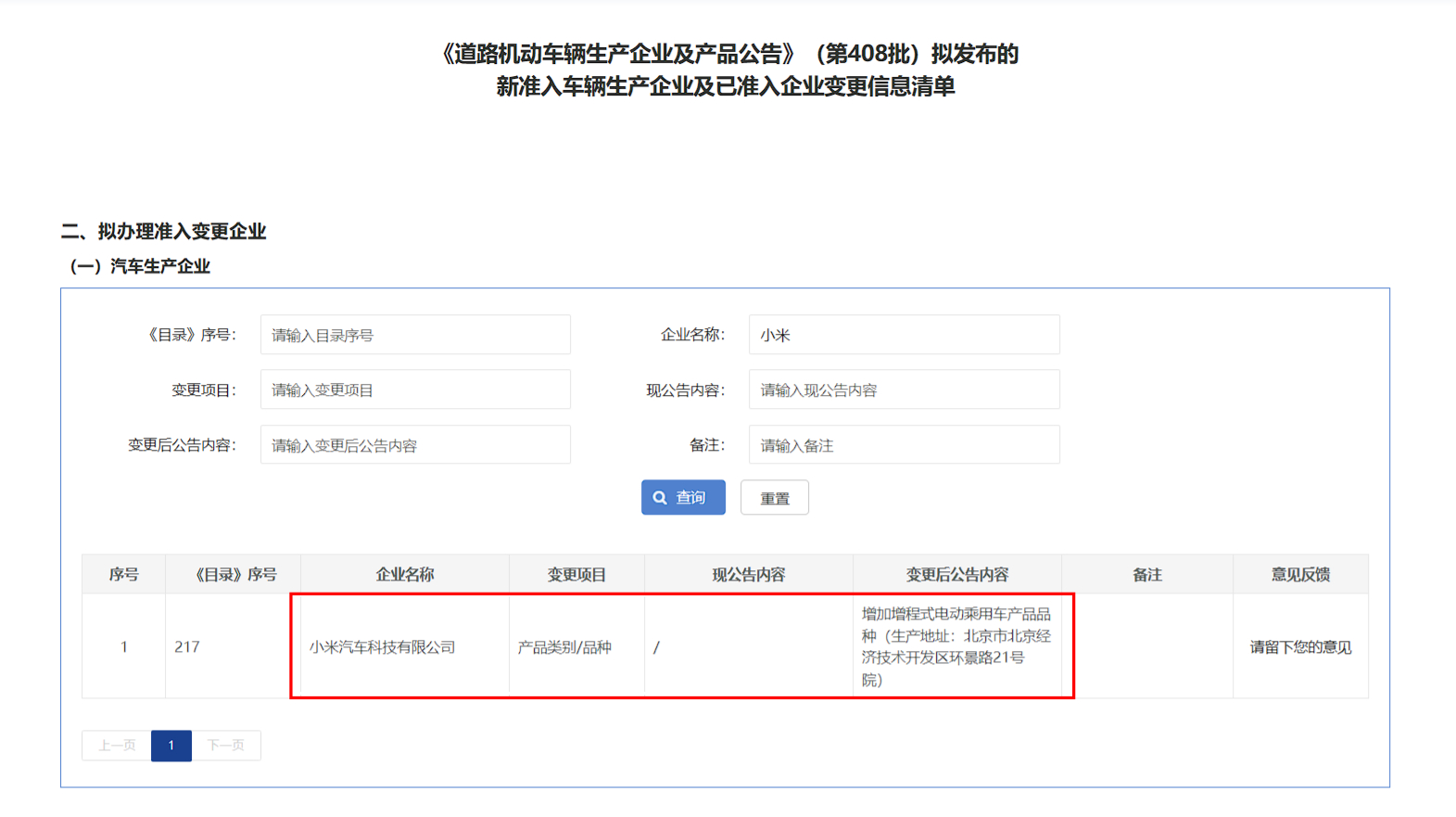Open 请留下您的意见 feedback link
The height and width of the screenshot is (817, 1456).
click(x=1300, y=647)
